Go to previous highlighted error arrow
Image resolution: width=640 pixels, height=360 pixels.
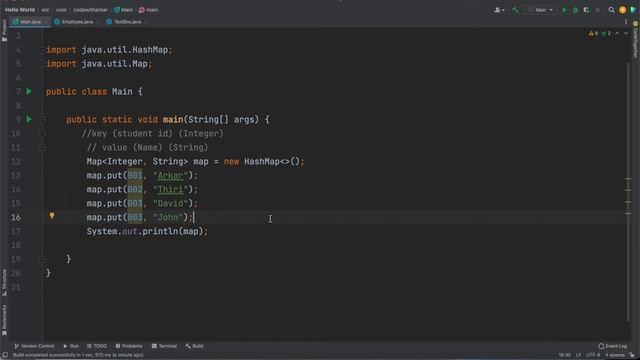(617, 33)
